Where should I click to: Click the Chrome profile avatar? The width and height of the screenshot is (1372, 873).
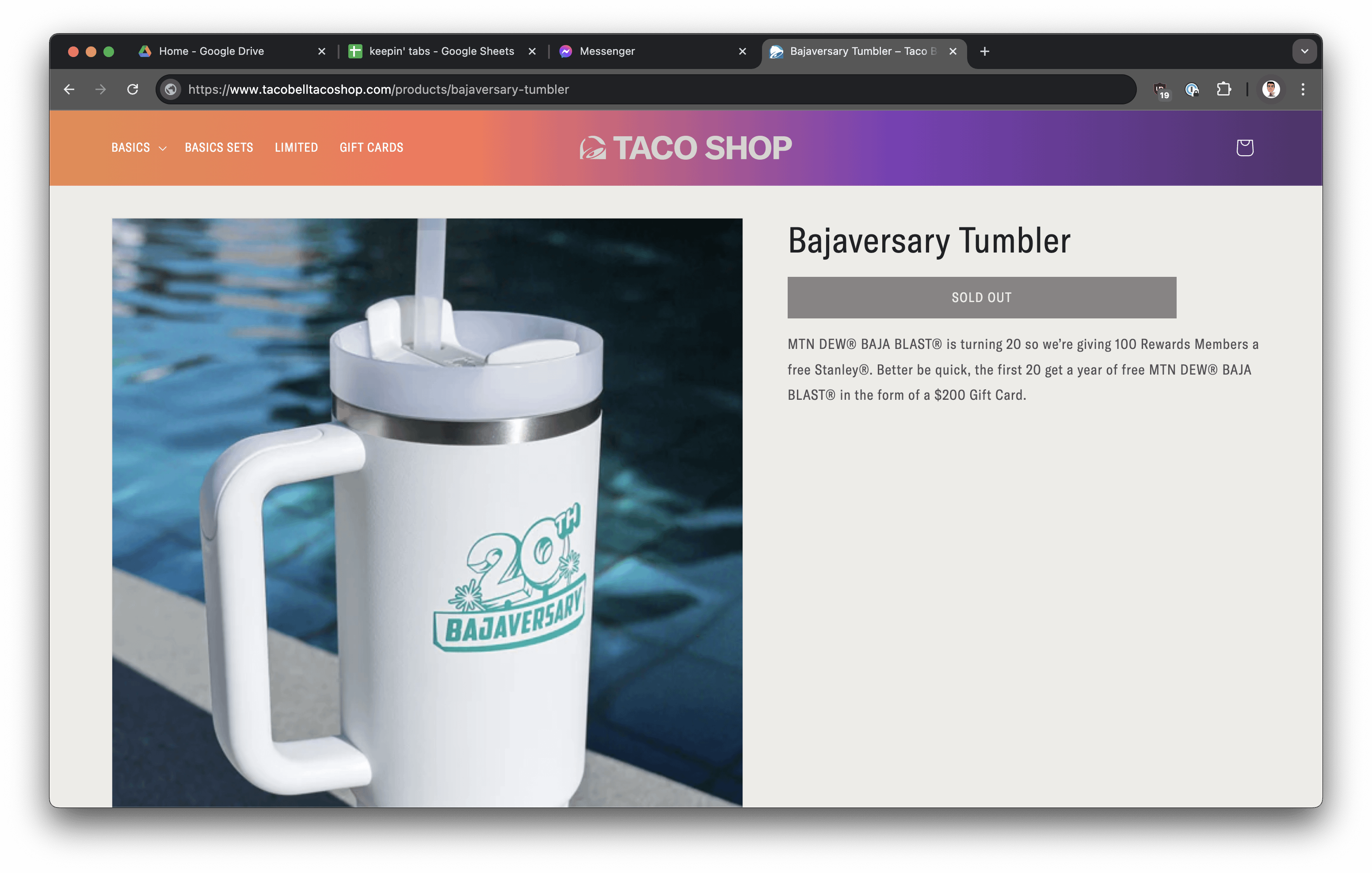(x=1271, y=89)
